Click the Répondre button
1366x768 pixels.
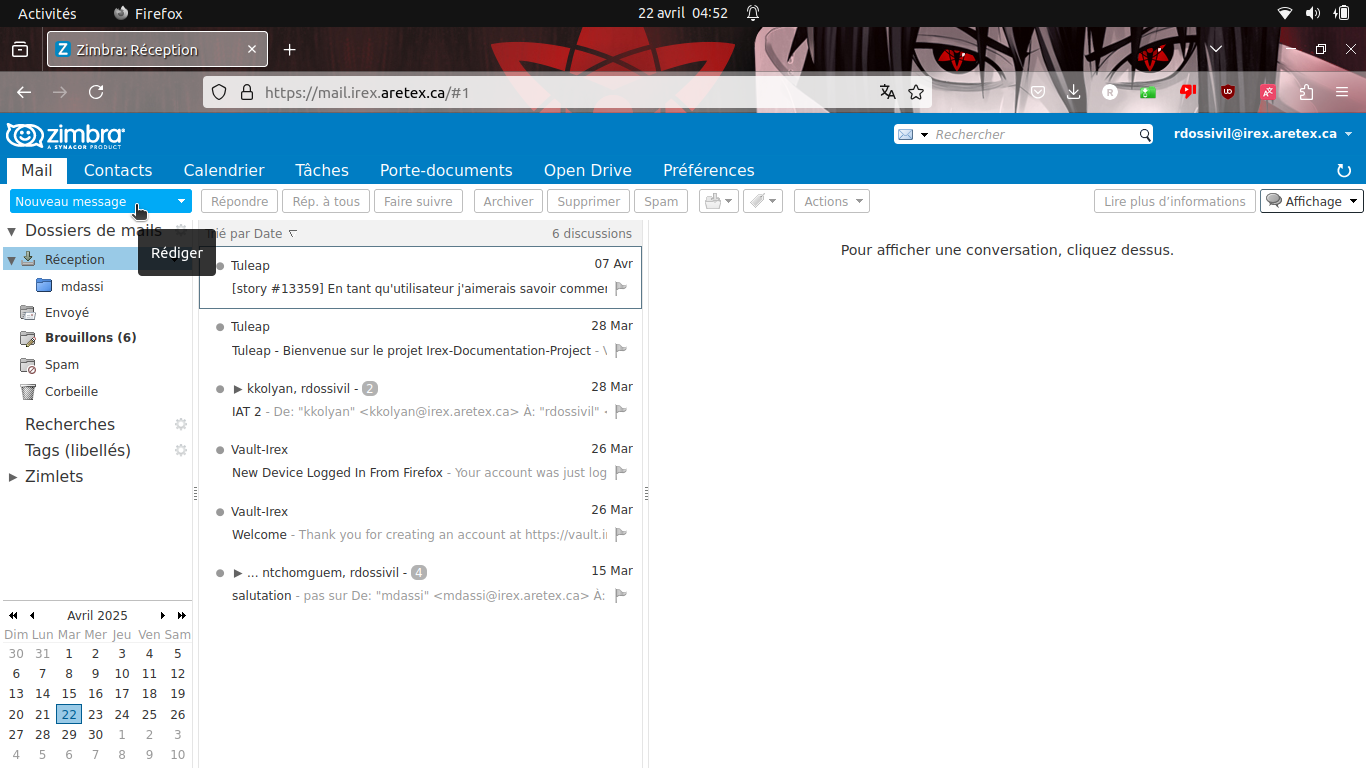(x=240, y=201)
